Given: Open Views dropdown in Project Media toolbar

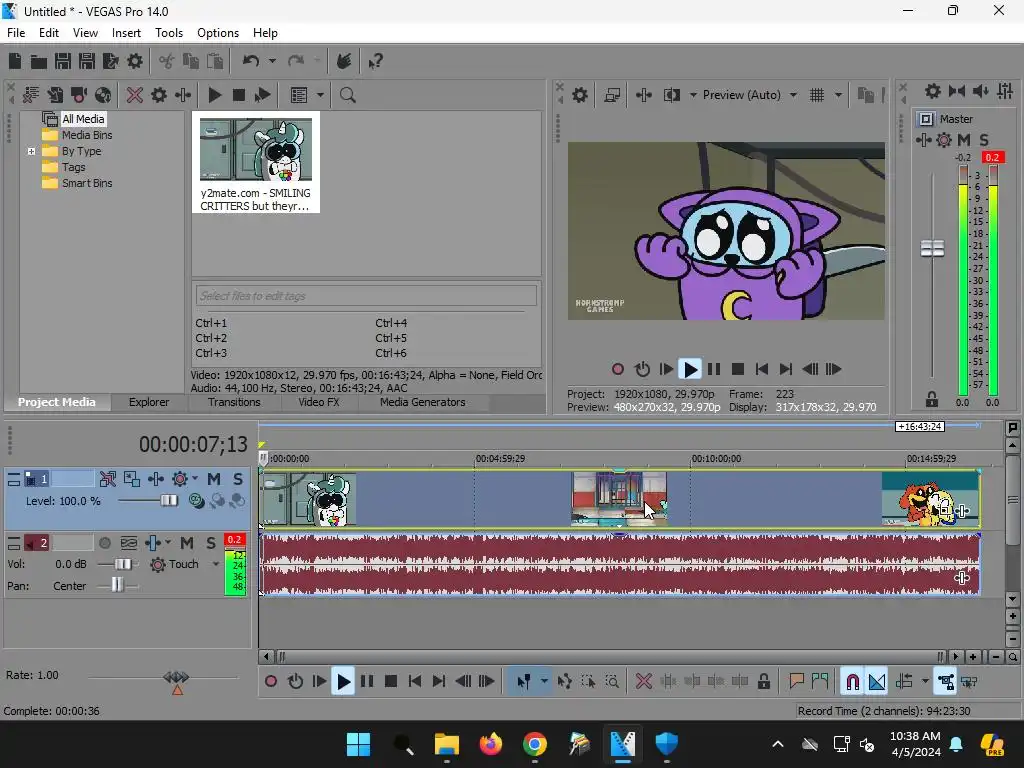Looking at the screenshot, I should point(320,95).
